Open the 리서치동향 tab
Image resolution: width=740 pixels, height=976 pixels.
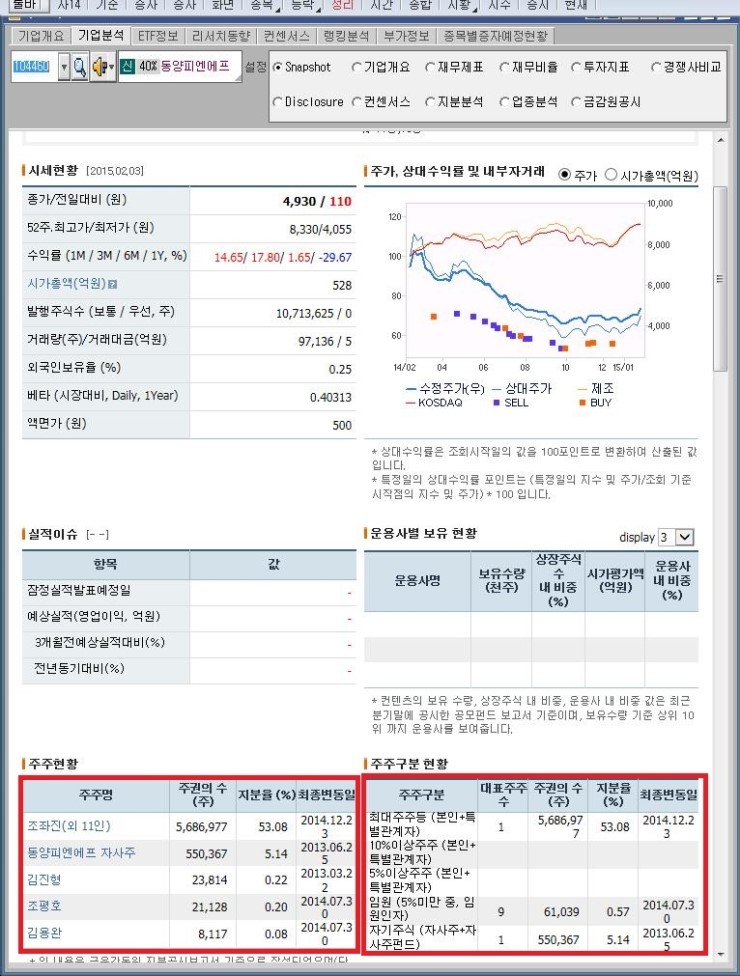pos(221,36)
